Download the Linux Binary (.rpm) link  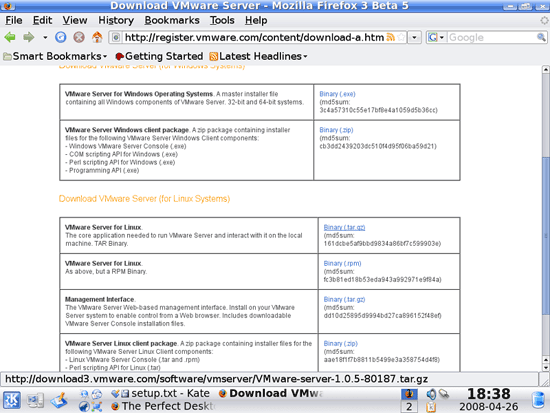click(342, 263)
